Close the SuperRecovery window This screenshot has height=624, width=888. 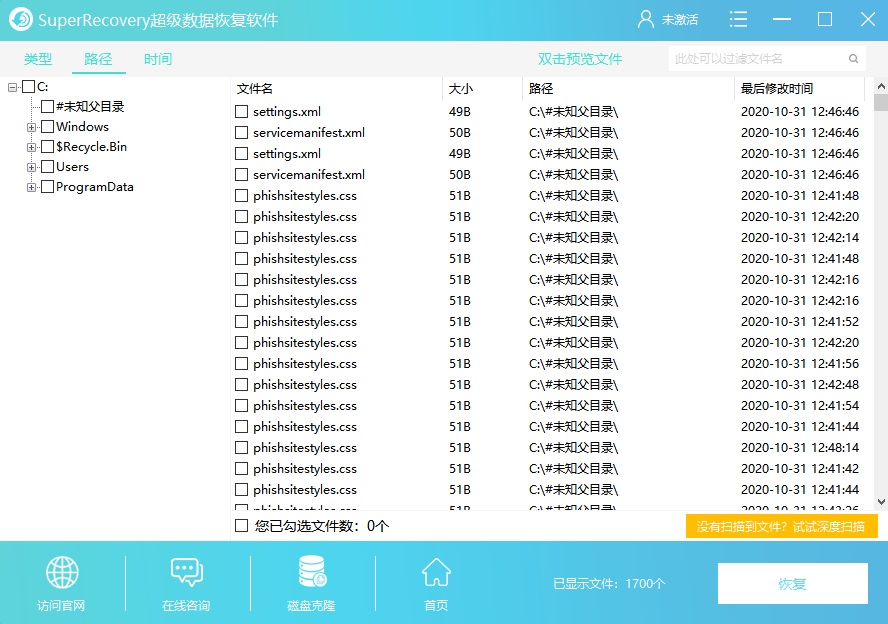click(868, 20)
